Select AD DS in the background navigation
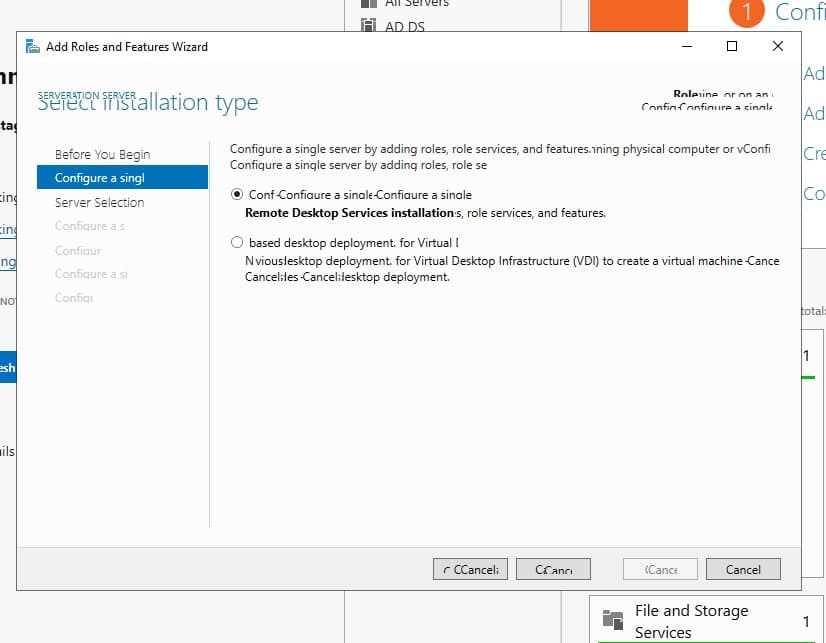826x643 pixels. tap(404, 26)
